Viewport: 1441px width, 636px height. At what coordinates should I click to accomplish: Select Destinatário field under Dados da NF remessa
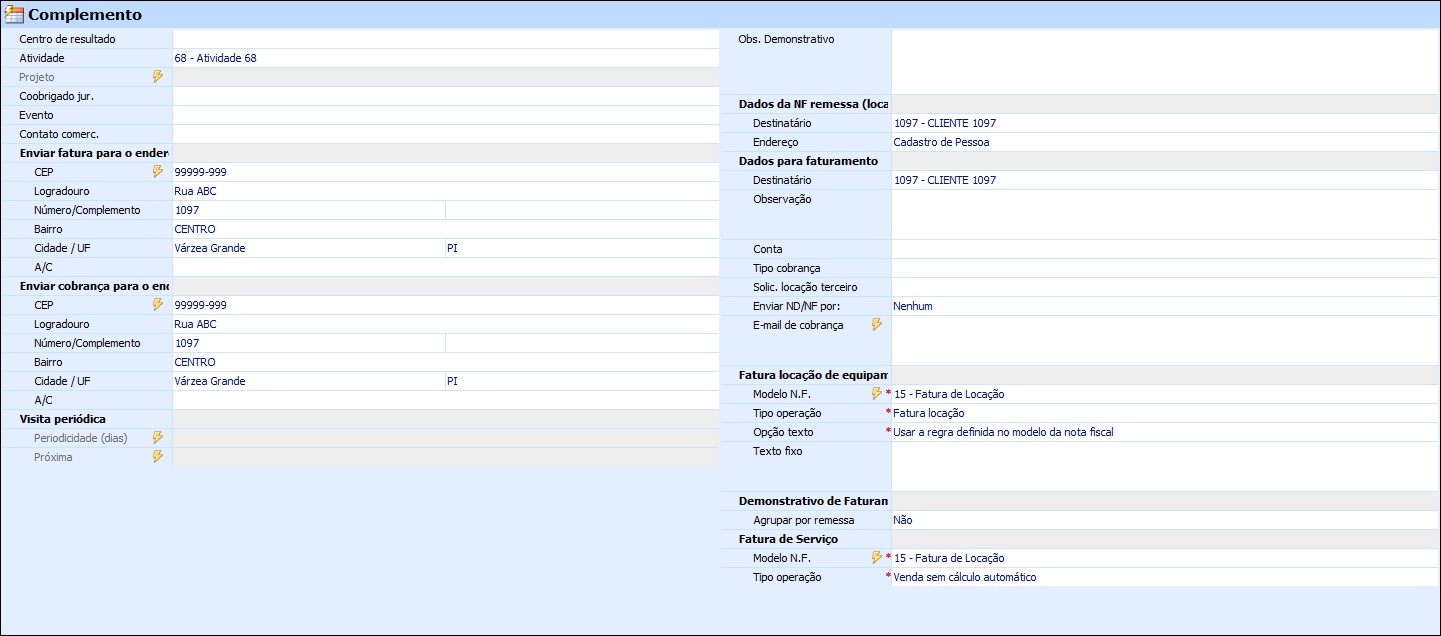point(1166,123)
